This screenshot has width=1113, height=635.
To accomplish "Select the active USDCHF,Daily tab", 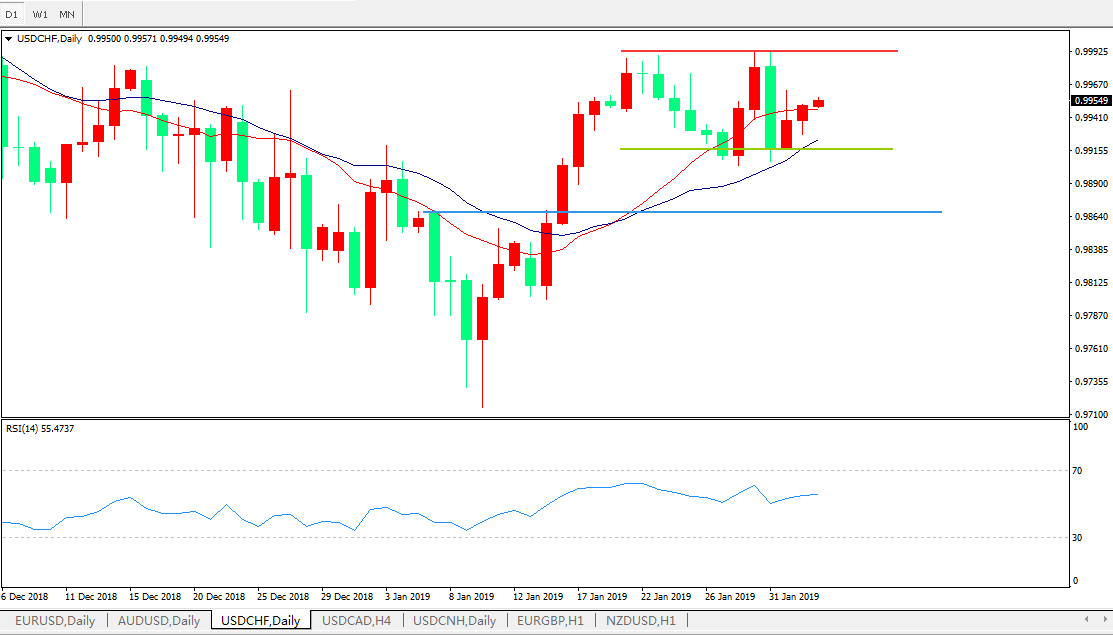I will (x=260, y=621).
